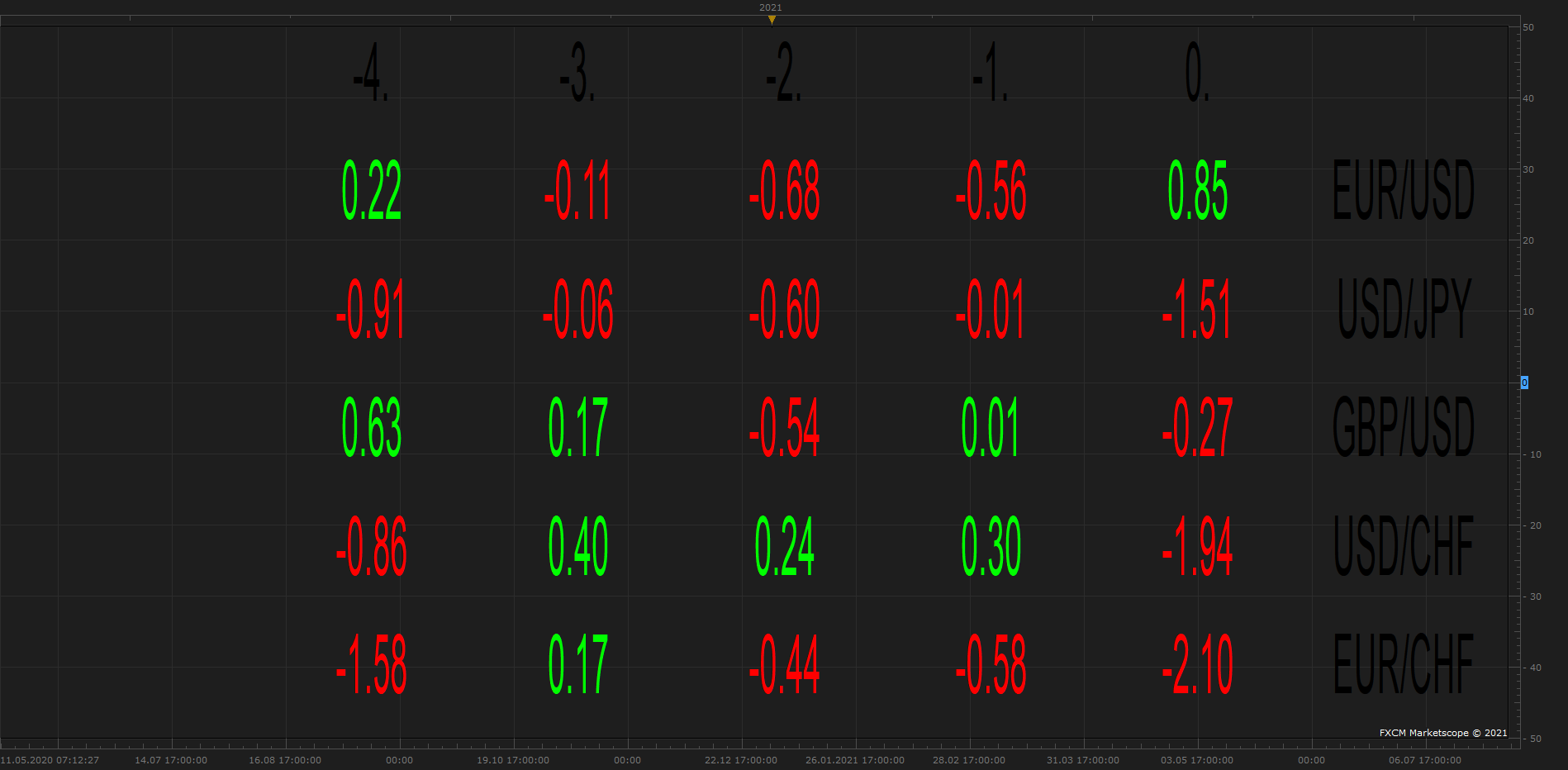Click the USD/JPY pair label
This screenshot has height=770, width=1568.
[x=1404, y=309]
